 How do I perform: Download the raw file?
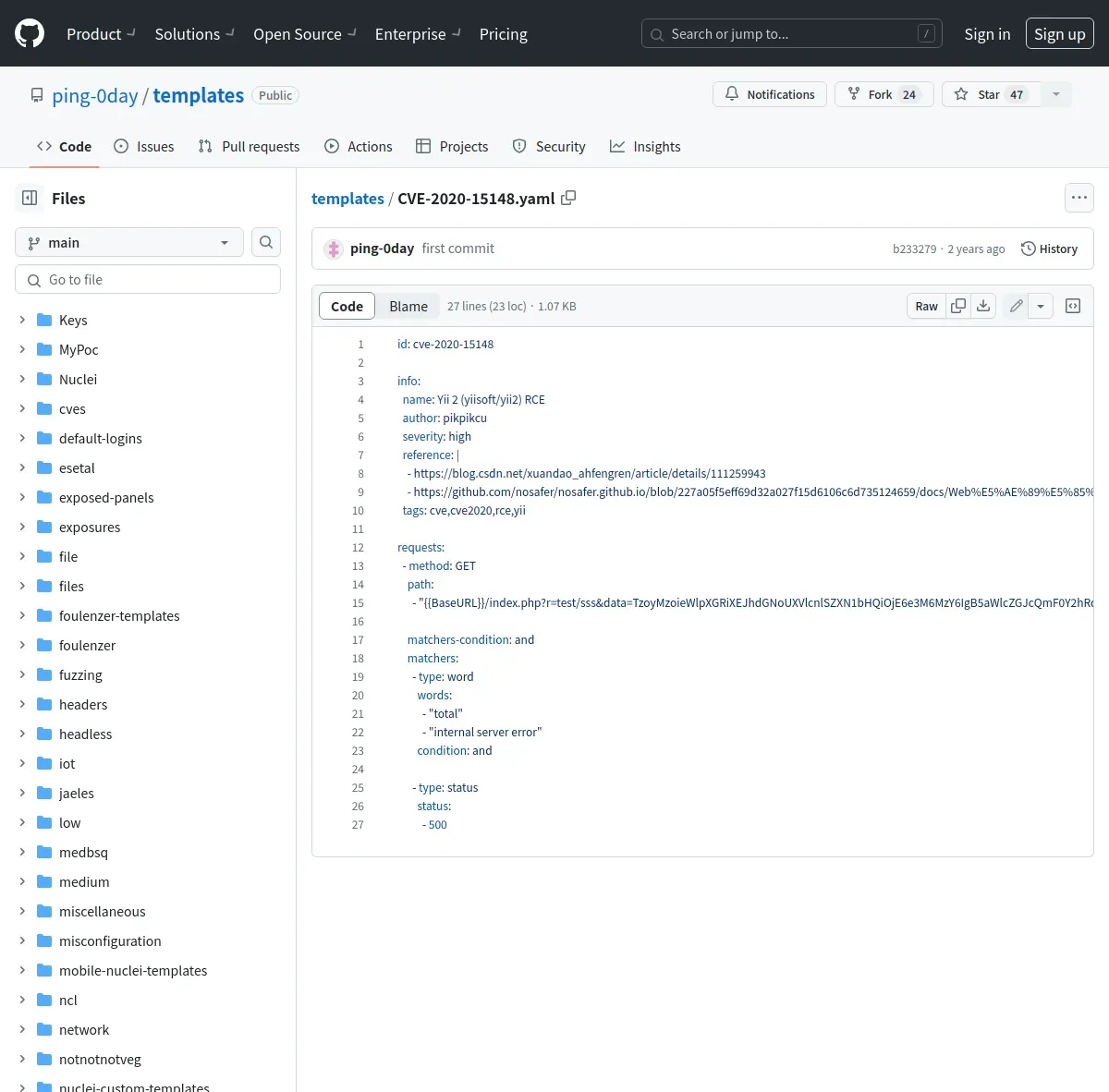point(983,306)
